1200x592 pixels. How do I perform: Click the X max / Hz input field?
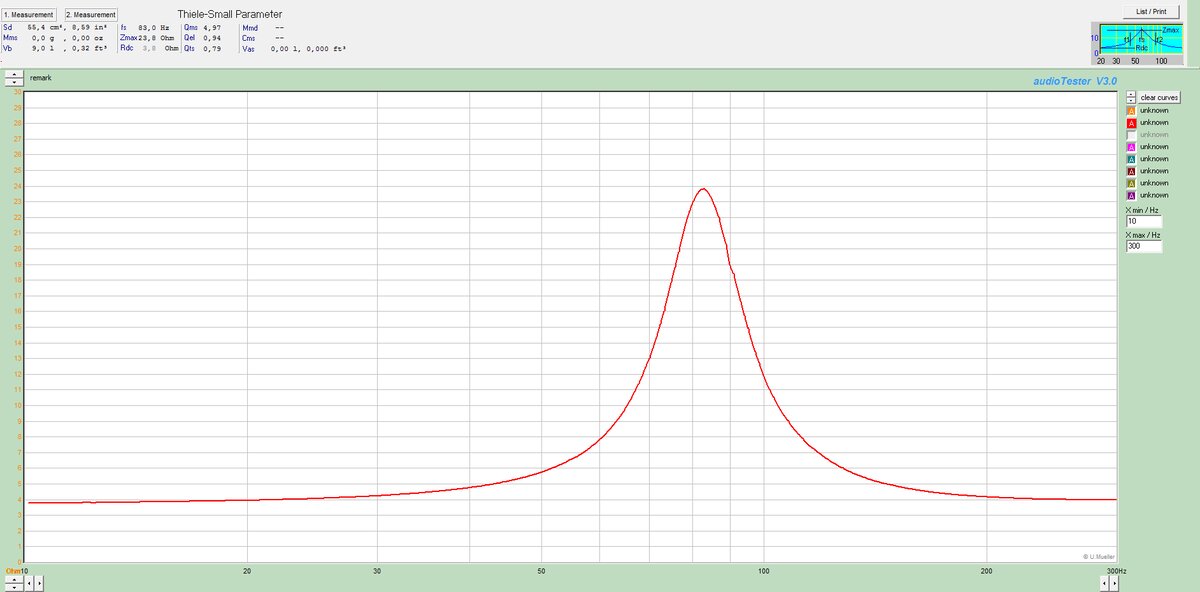(x=1144, y=246)
